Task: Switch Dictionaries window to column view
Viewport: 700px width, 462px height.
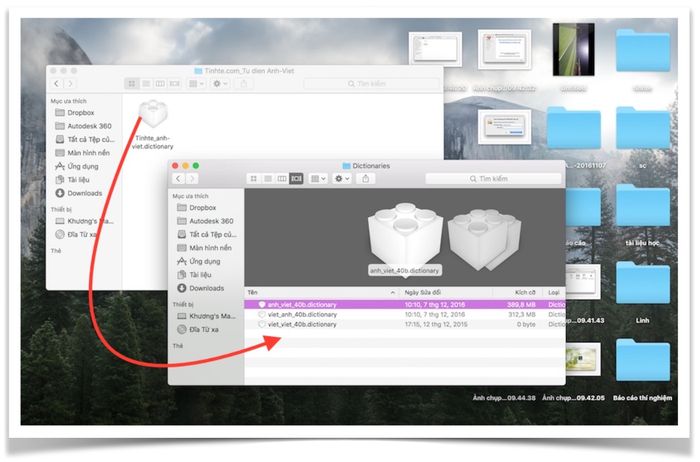Action: pyautogui.click(x=281, y=178)
